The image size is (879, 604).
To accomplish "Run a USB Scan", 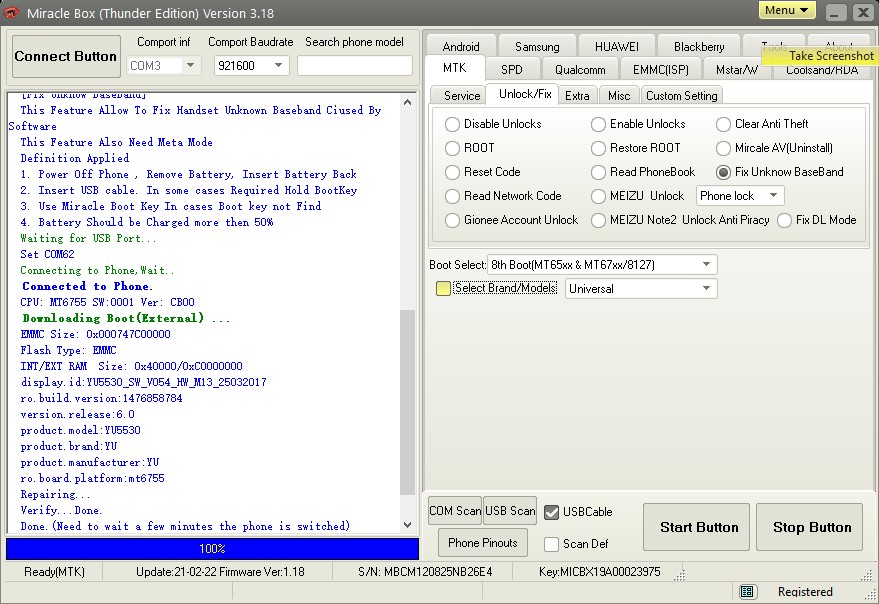I will coord(510,511).
